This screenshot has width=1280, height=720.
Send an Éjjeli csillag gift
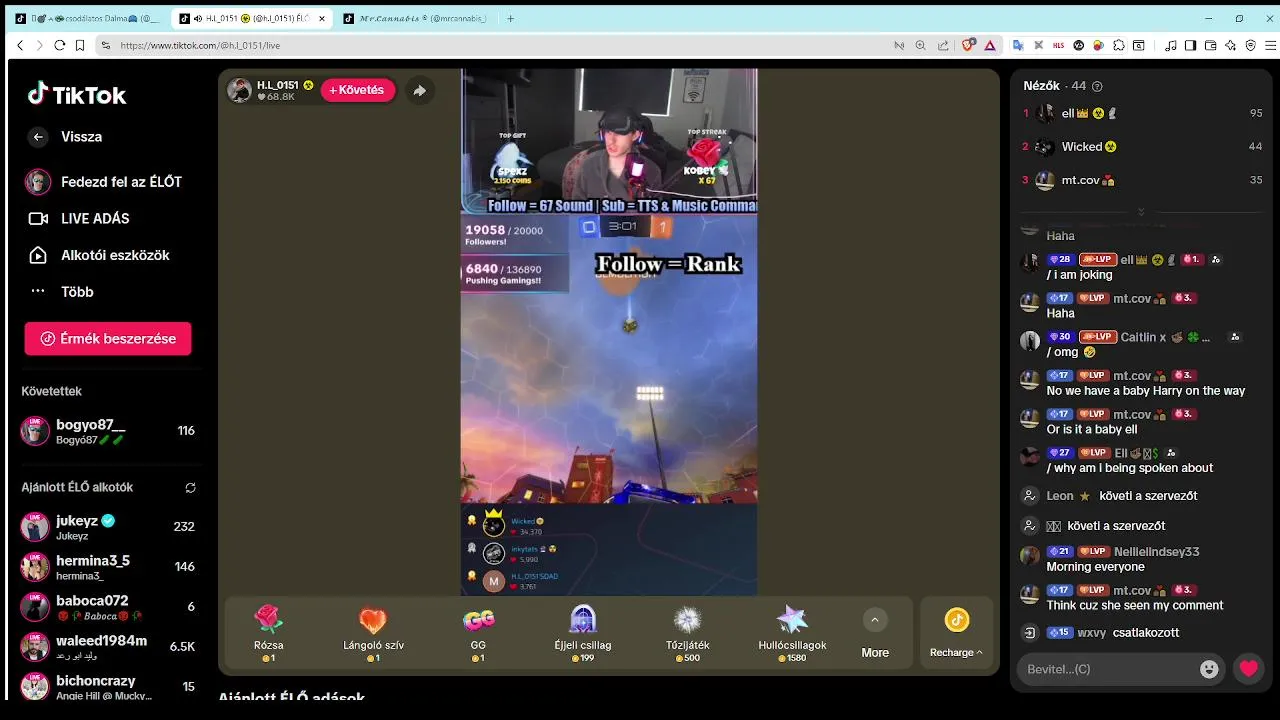(582, 633)
